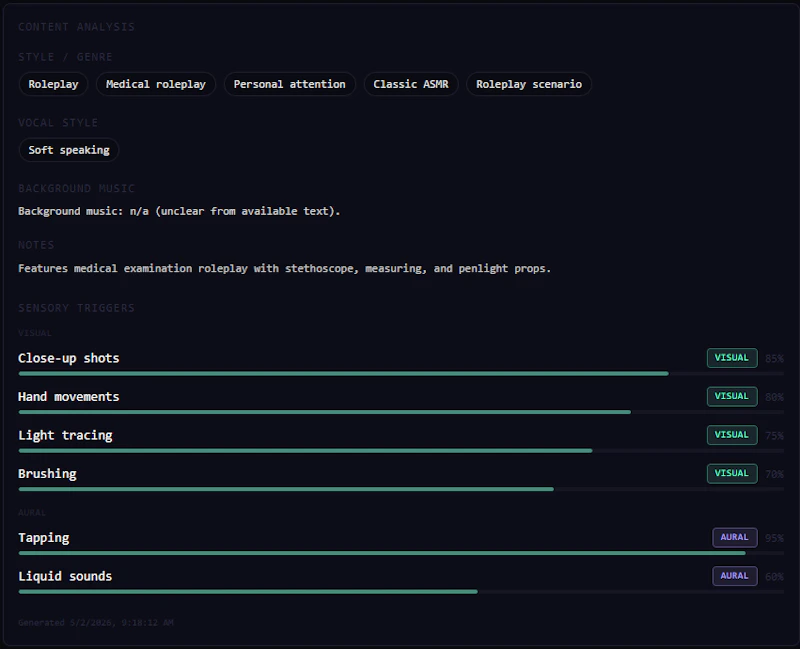Click the Hand movements progress bar

[x=401, y=412]
